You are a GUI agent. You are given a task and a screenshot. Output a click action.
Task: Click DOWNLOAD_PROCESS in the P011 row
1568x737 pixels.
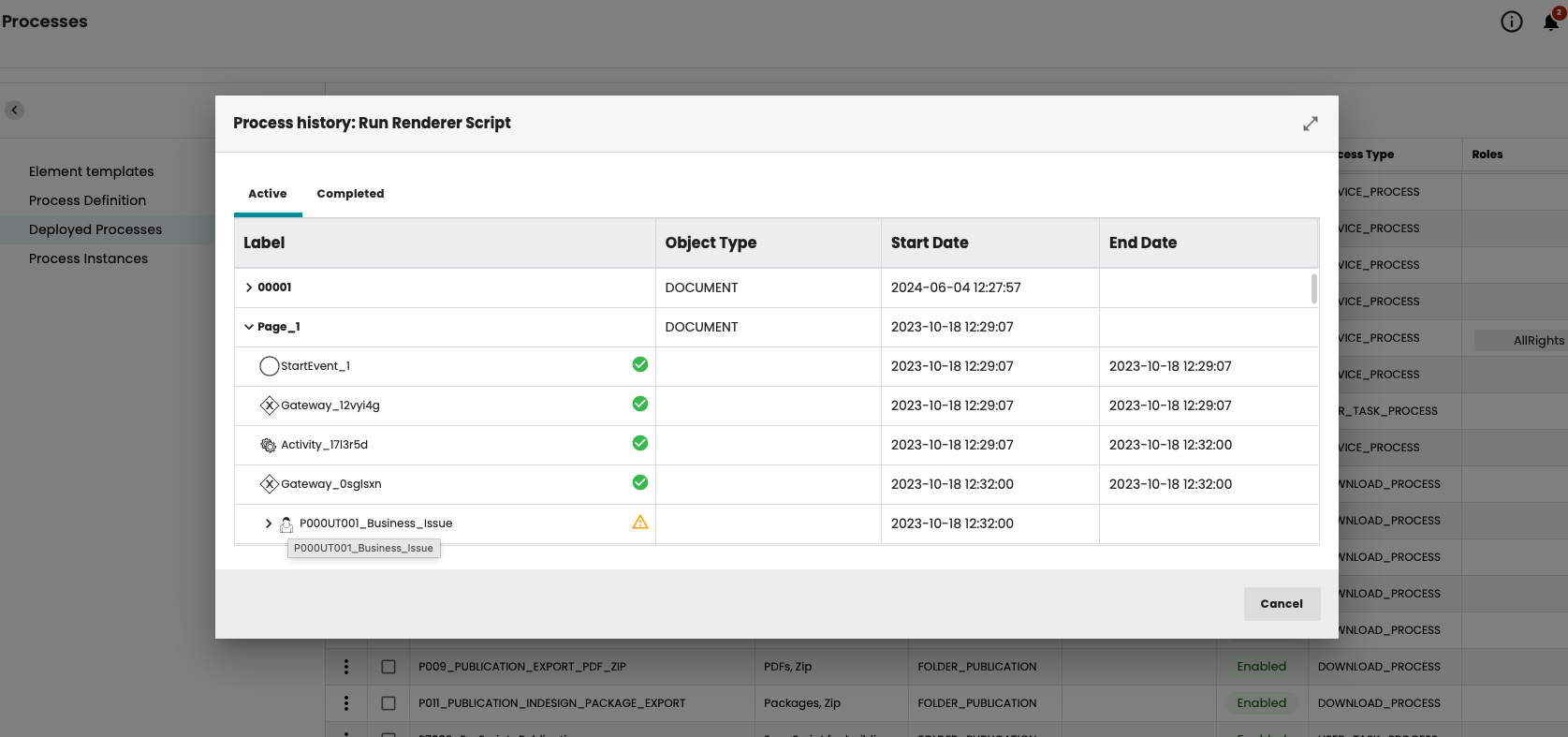point(1379,703)
